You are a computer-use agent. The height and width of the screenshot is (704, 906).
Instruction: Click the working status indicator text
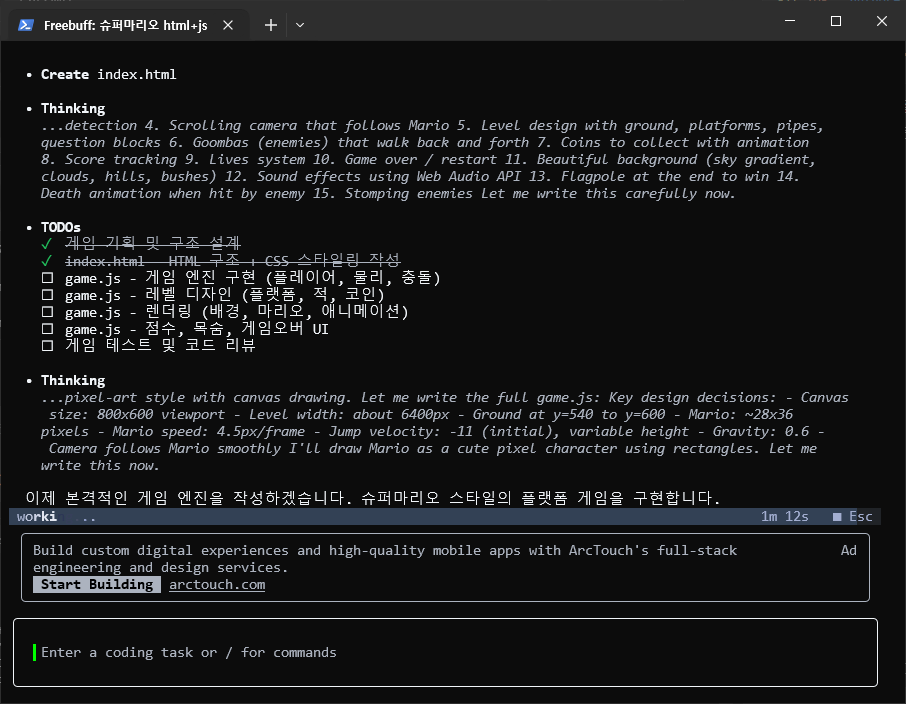[56, 517]
